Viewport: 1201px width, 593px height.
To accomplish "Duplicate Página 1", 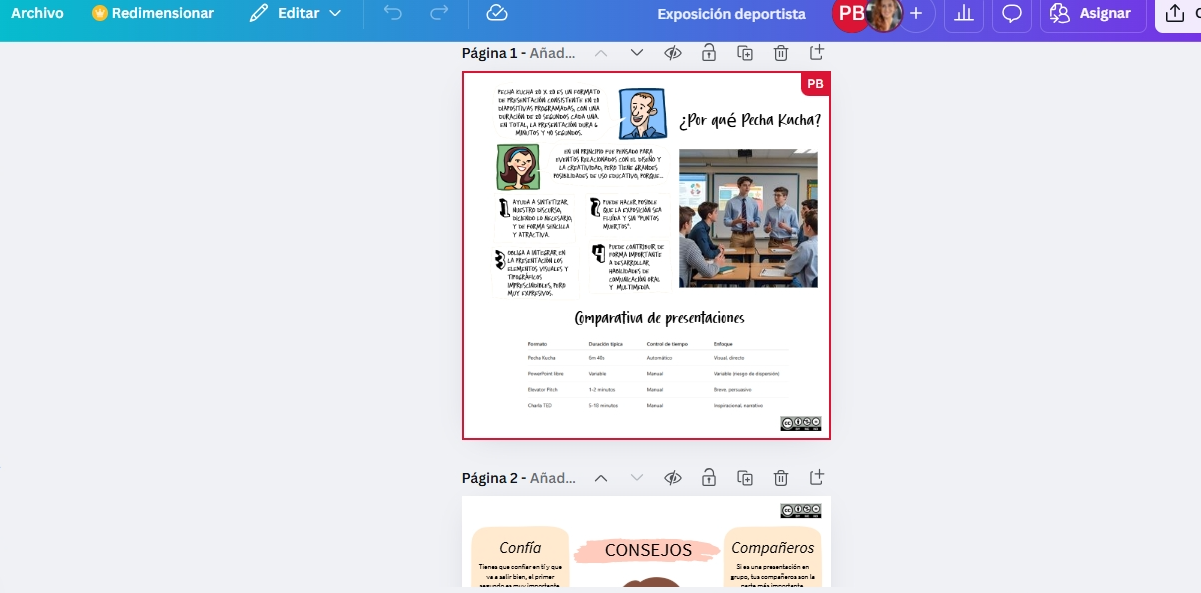I will click(745, 53).
